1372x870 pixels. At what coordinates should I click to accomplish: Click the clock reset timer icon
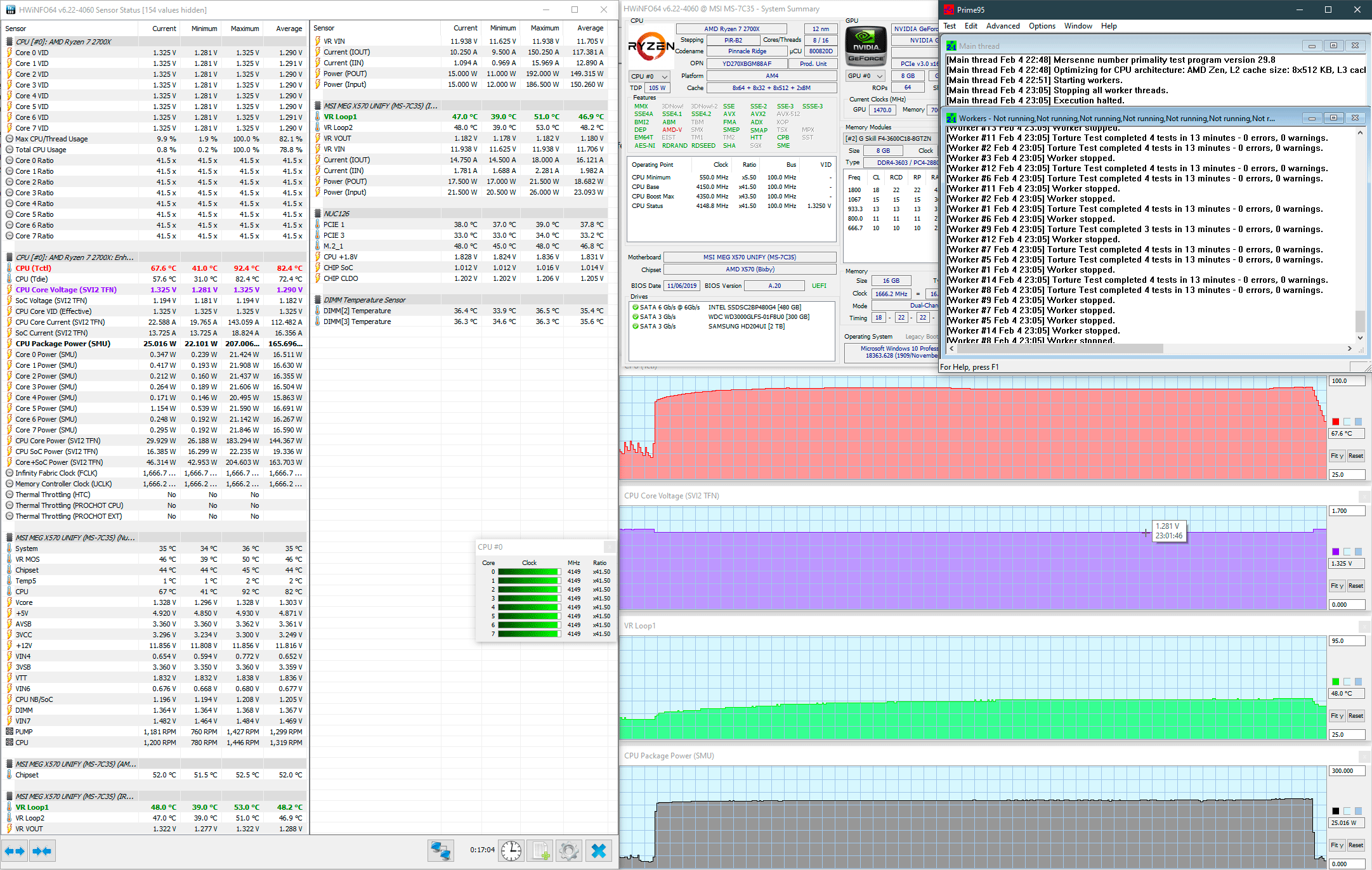click(511, 850)
